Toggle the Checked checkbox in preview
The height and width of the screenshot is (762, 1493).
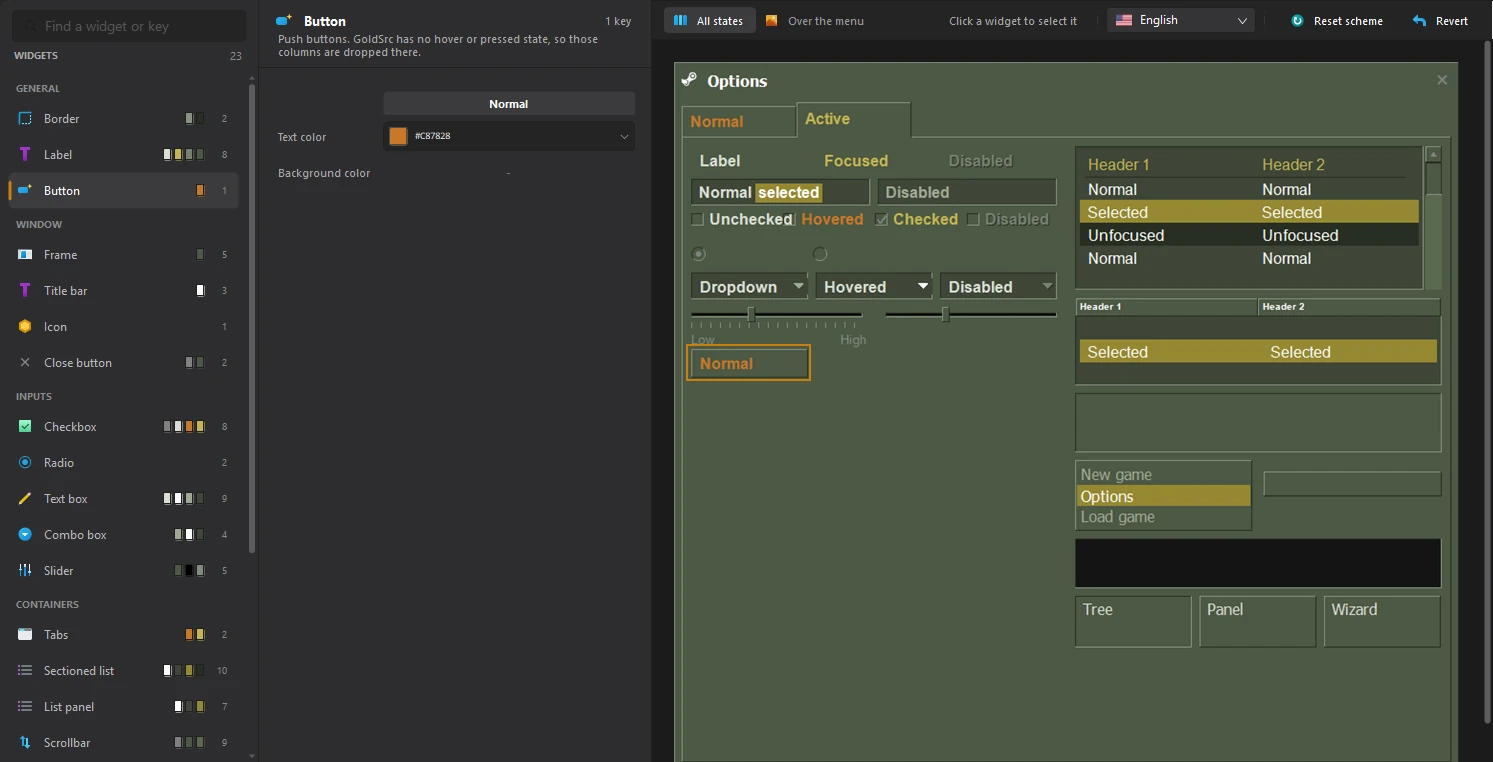[x=881, y=219]
